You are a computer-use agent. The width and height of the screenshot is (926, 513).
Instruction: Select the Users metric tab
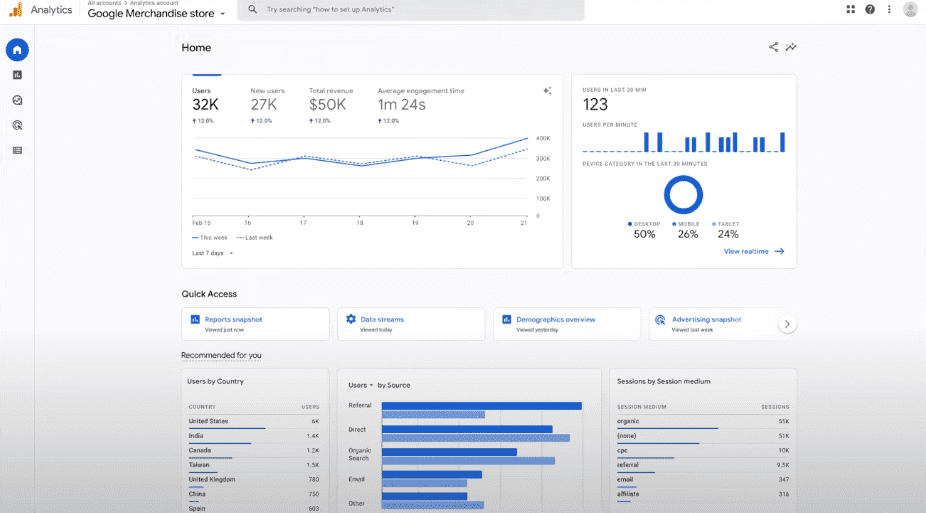(205, 104)
